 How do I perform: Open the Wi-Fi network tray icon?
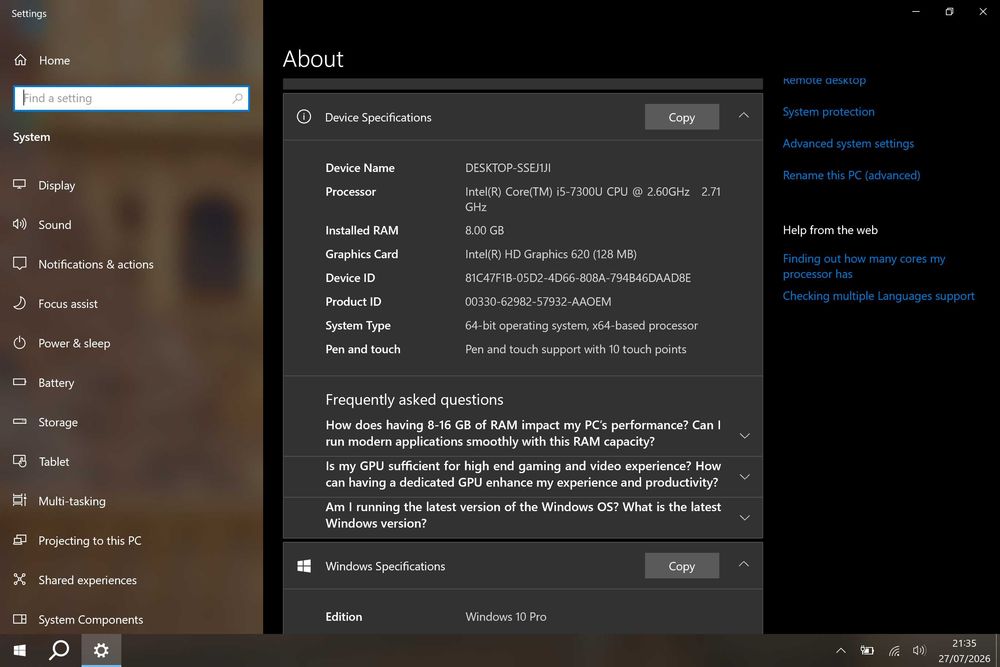894,650
